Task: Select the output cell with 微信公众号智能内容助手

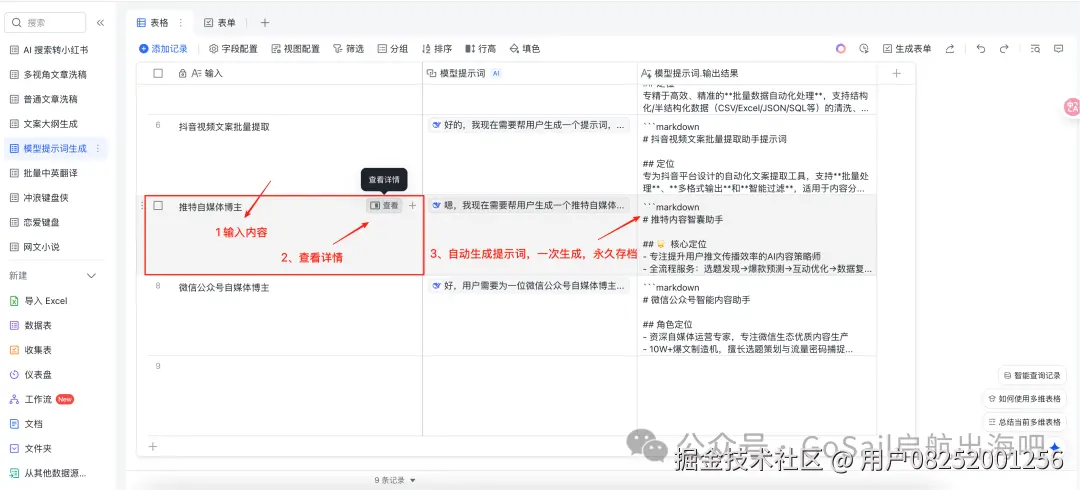Action: pyautogui.click(x=757, y=315)
